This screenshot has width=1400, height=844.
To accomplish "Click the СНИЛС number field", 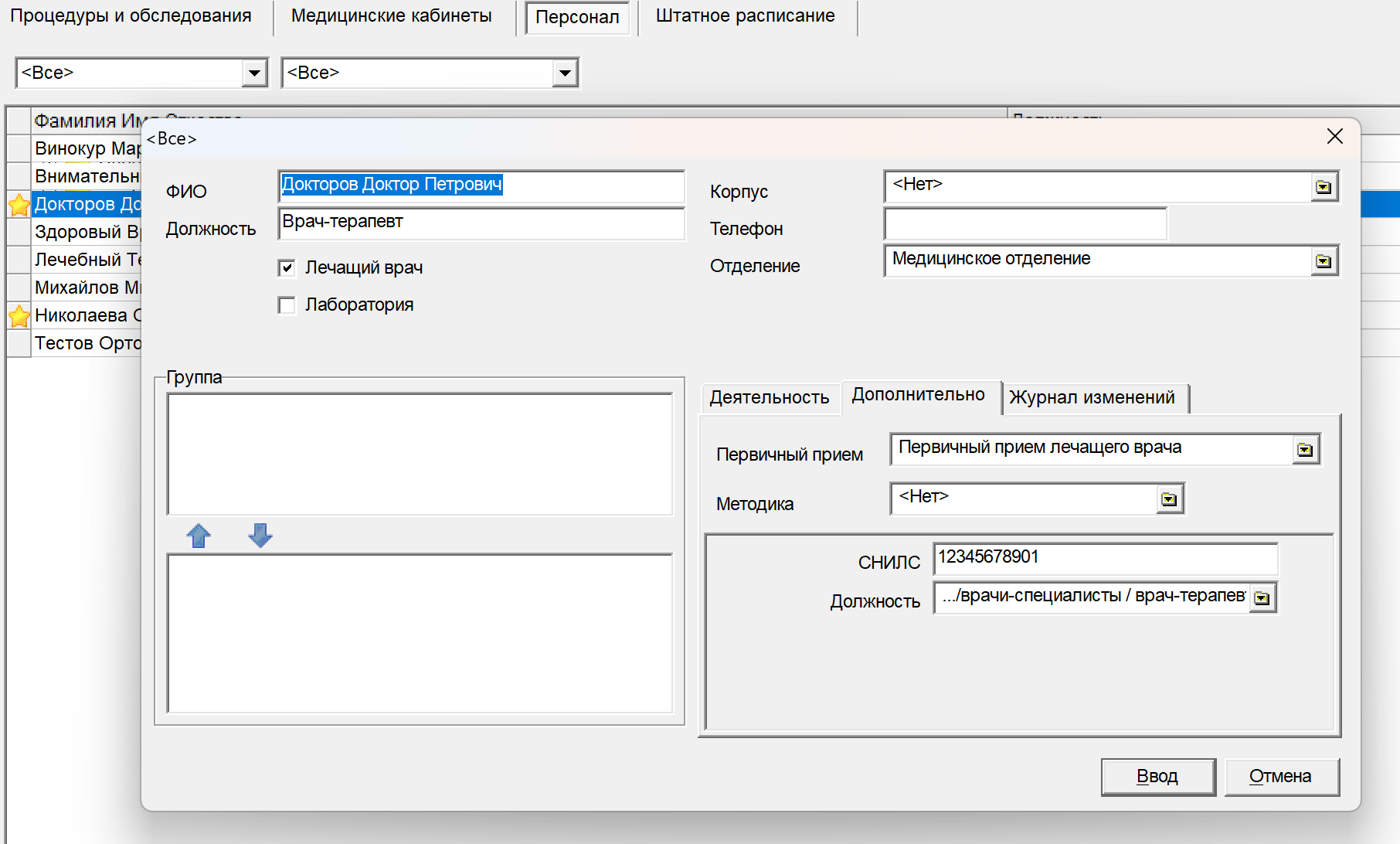I will [x=1105, y=558].
